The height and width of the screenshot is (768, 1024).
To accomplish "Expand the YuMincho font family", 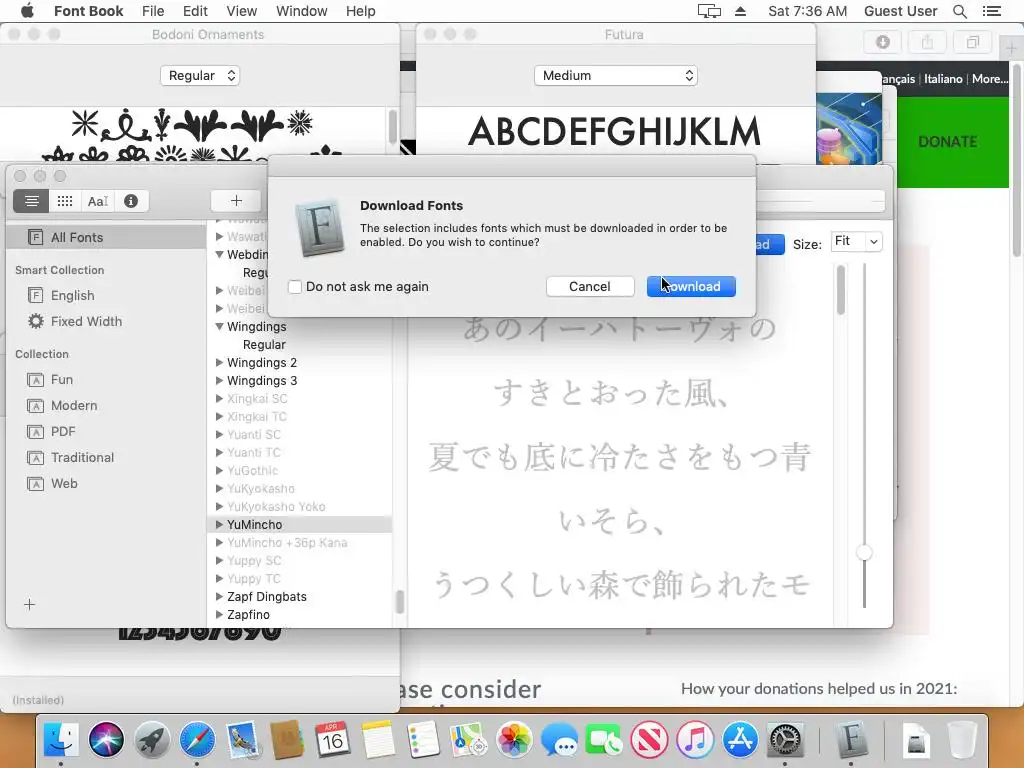I will (219, 524).
